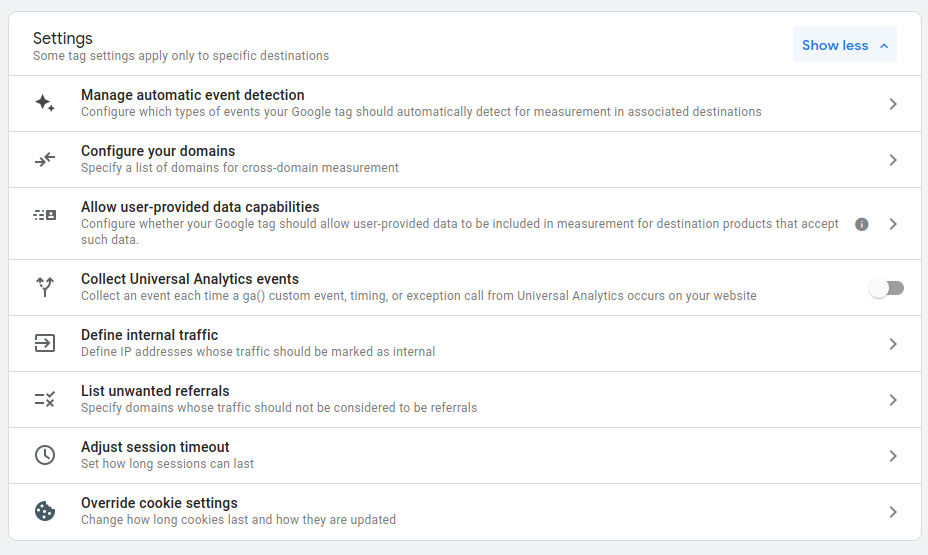This screenshot has height=555, width=928.
Task: Open Override cookie settings chevron arrow
Action: point(893,512)
